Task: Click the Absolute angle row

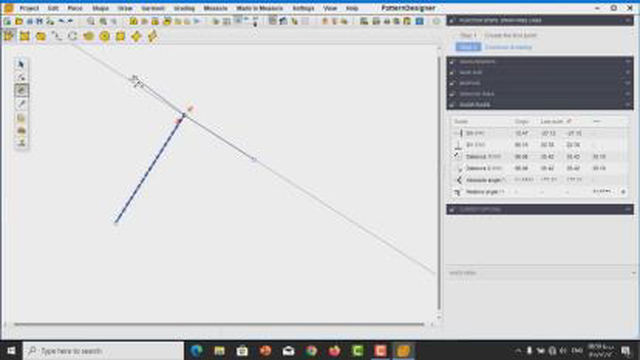Action: click(540, 180)
